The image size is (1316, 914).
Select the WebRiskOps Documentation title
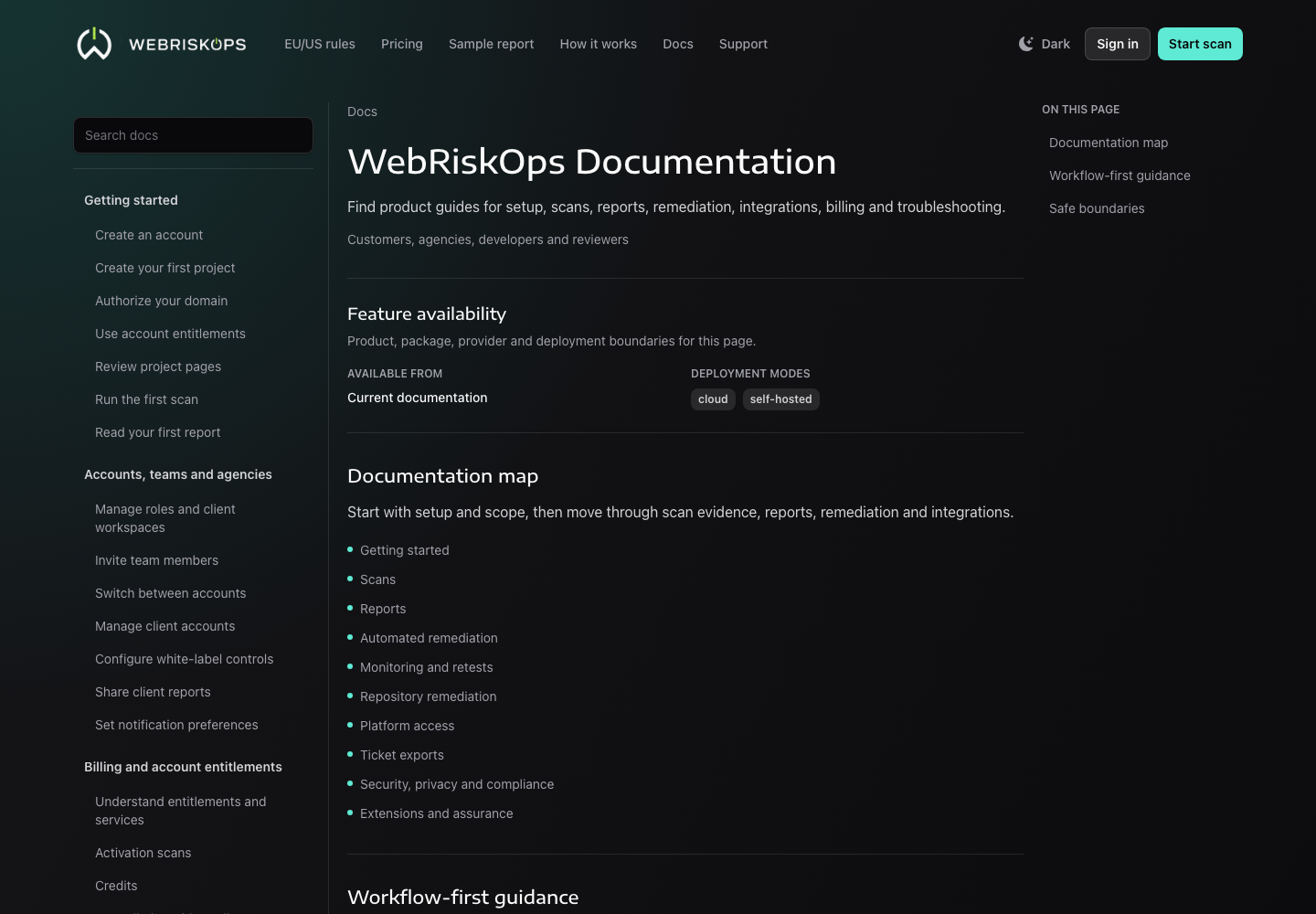(x=592, y=162)
